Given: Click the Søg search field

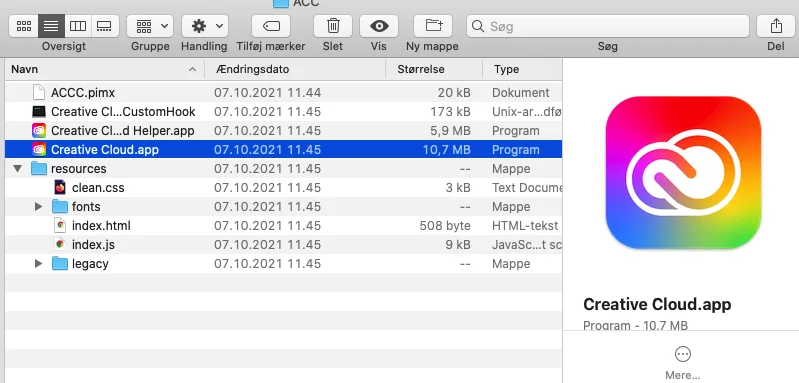Looking at the screenshot, I should point(607,26).
